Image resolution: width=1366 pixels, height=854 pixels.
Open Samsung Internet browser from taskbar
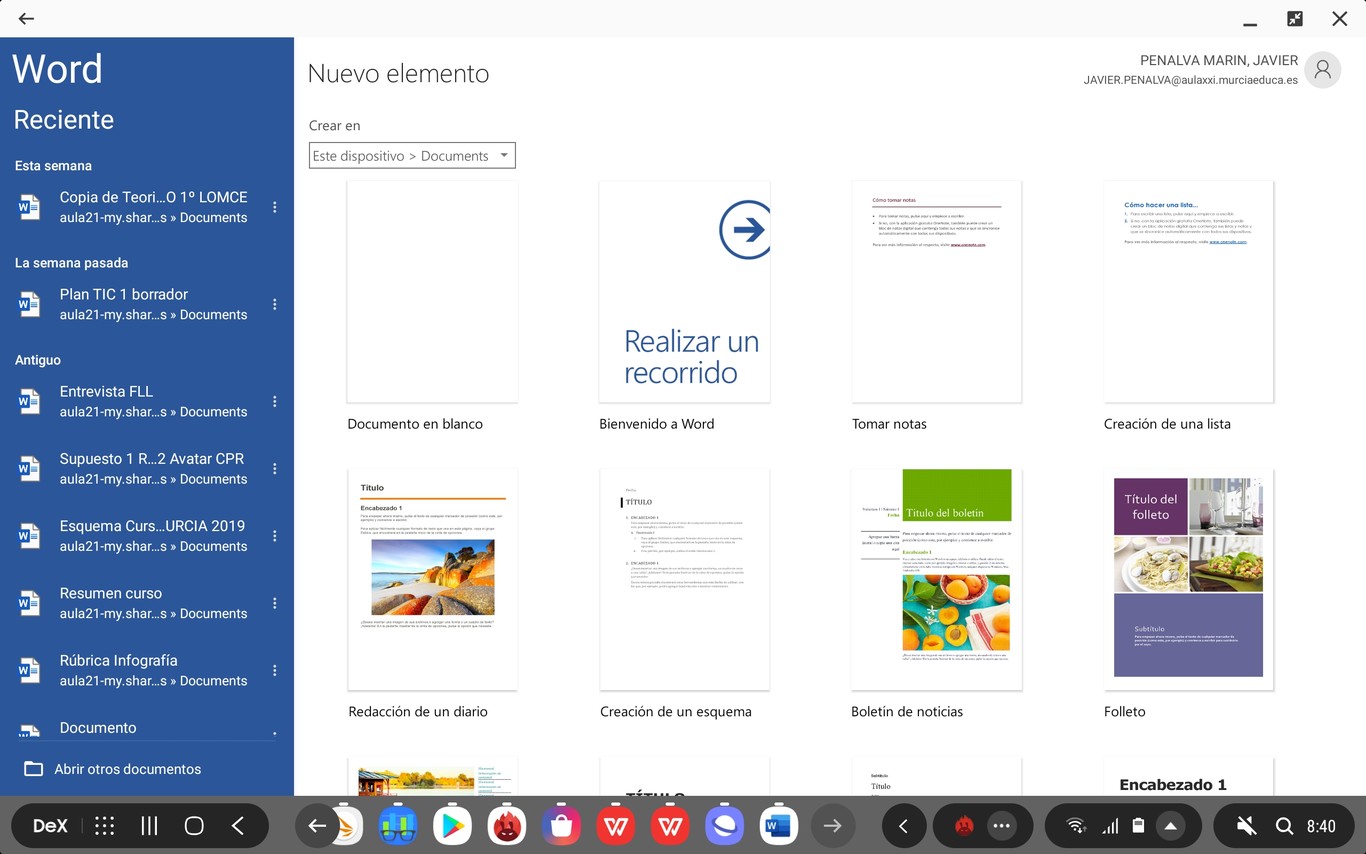(x=723, y=826)
